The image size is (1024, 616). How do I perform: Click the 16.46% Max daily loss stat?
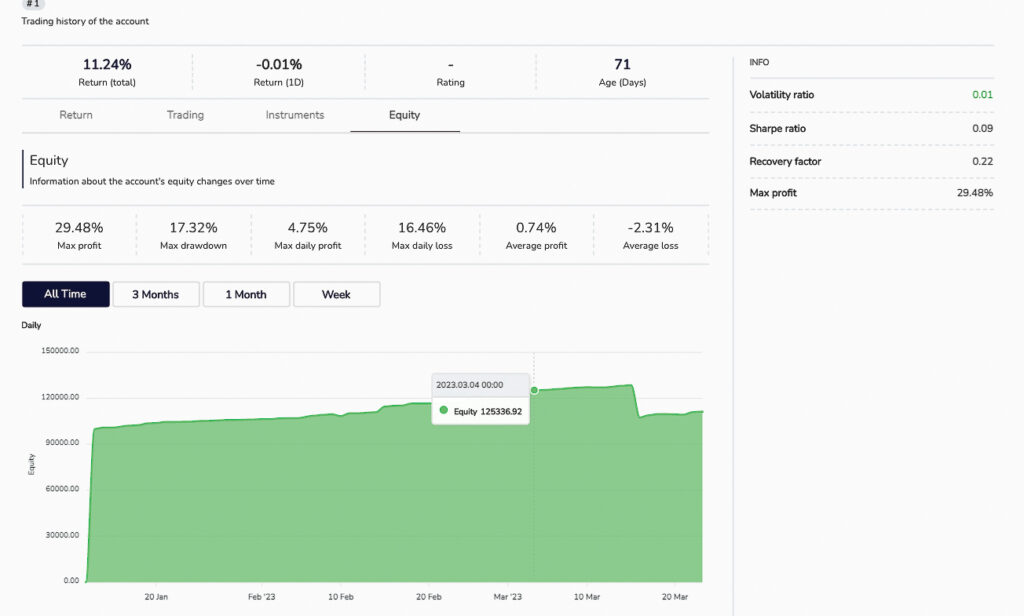pos(422,235)
